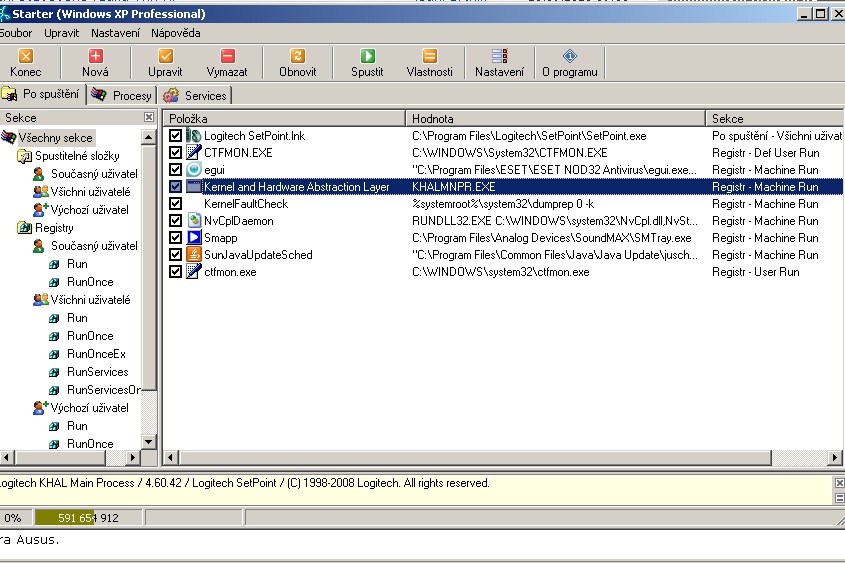This screenshot has width=845, height=563.
Task: Click the Vymazat delete icon
Action: click(227, 57)
